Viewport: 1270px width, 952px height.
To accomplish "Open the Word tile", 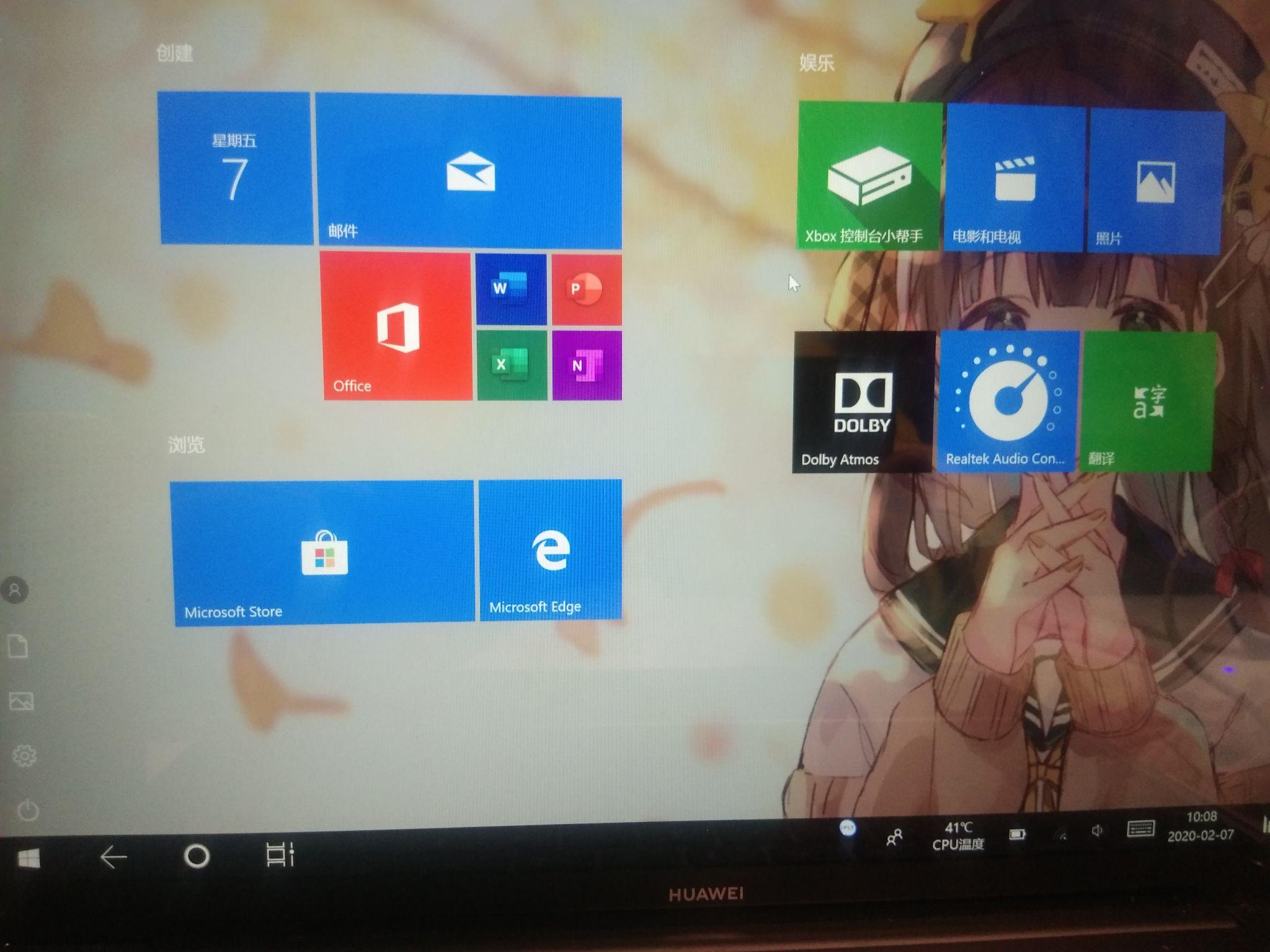I will (511, 289).
